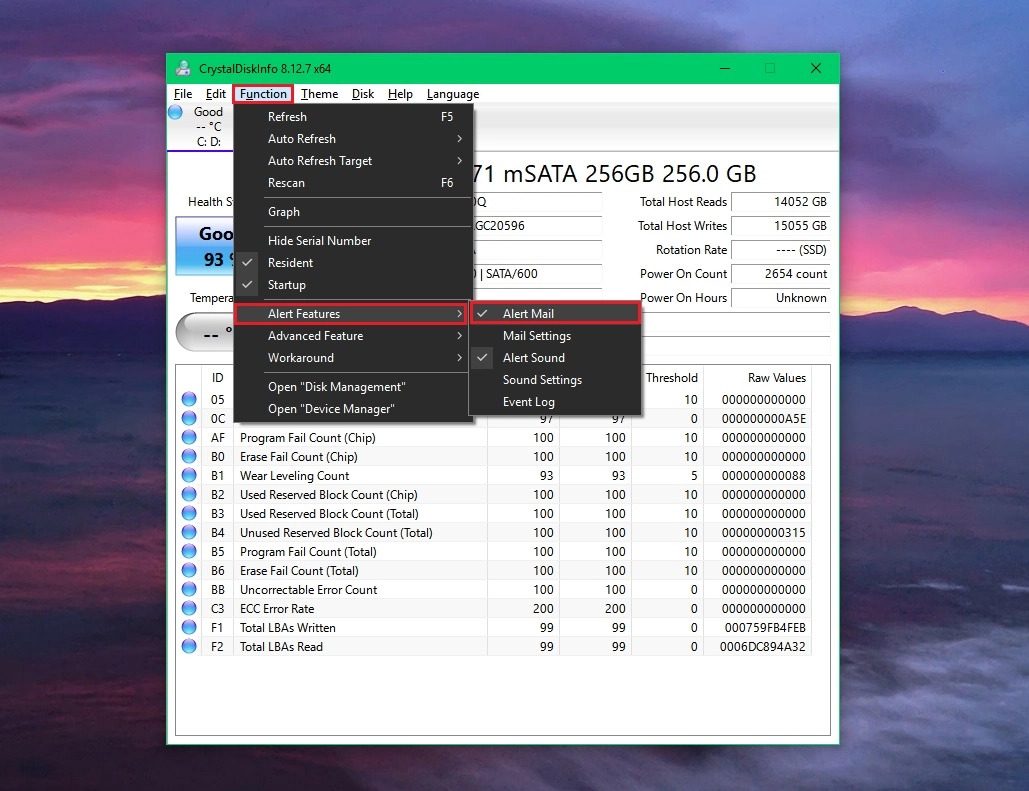Screen dimensions: 1029x791
Task: Expand the Workaround submenu
Action: pyautogui.click(x=352, y=358)
